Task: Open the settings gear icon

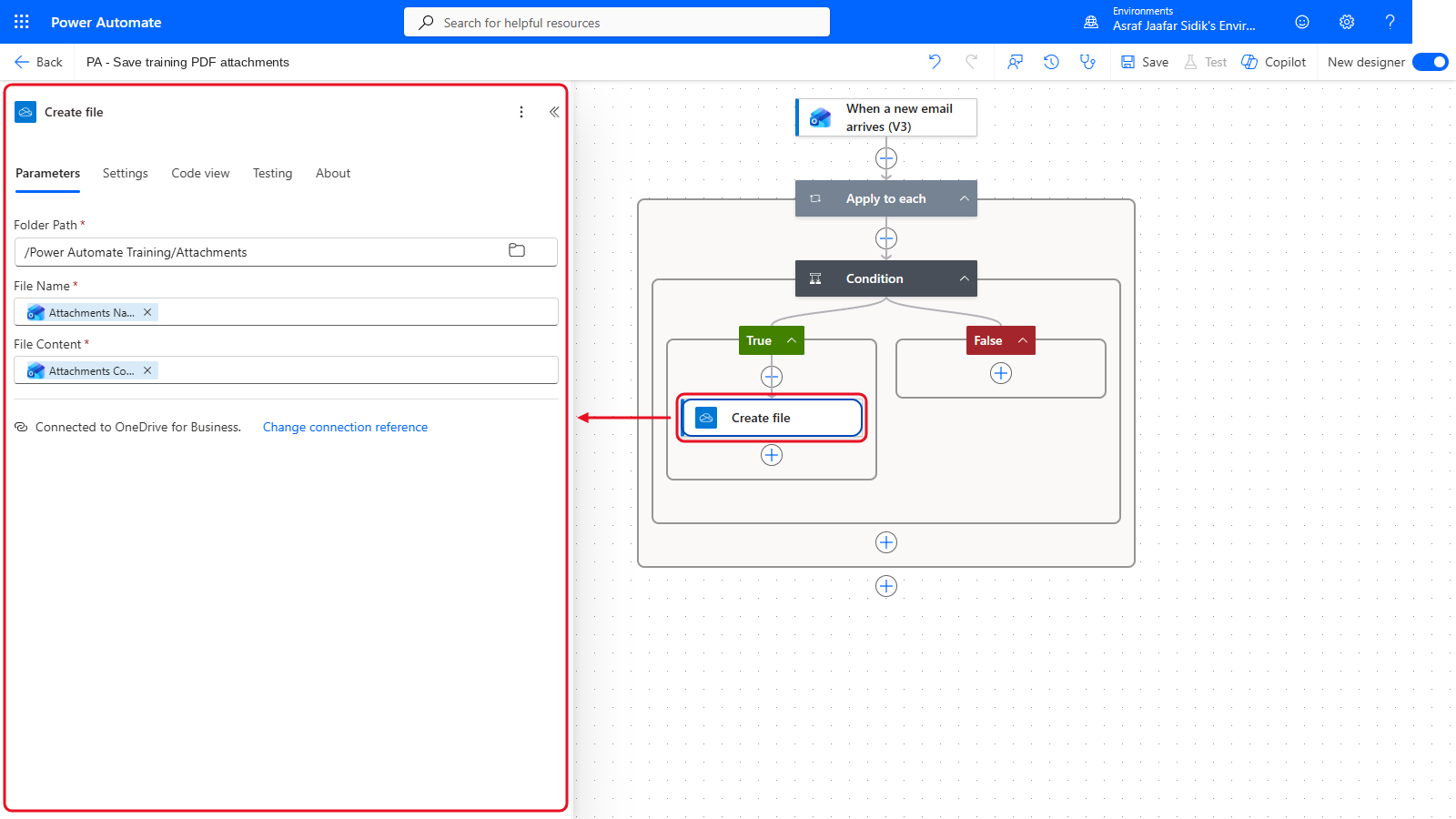Action: [1347, 22]
